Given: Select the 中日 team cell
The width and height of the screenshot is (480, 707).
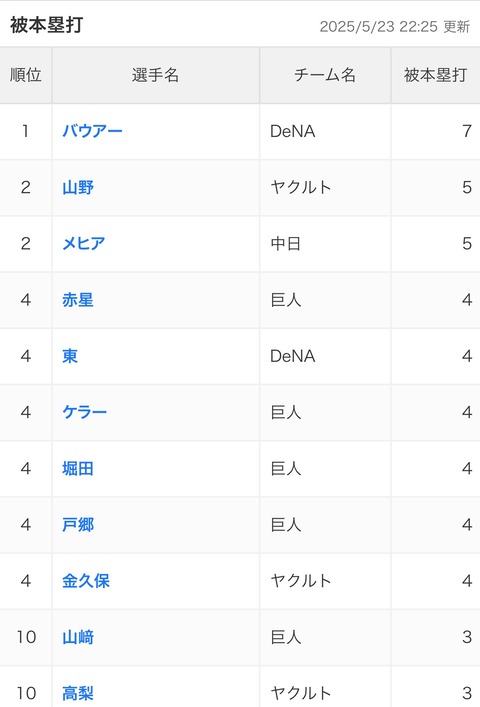Looking at the screenshot, I should [x=325, y=243].
